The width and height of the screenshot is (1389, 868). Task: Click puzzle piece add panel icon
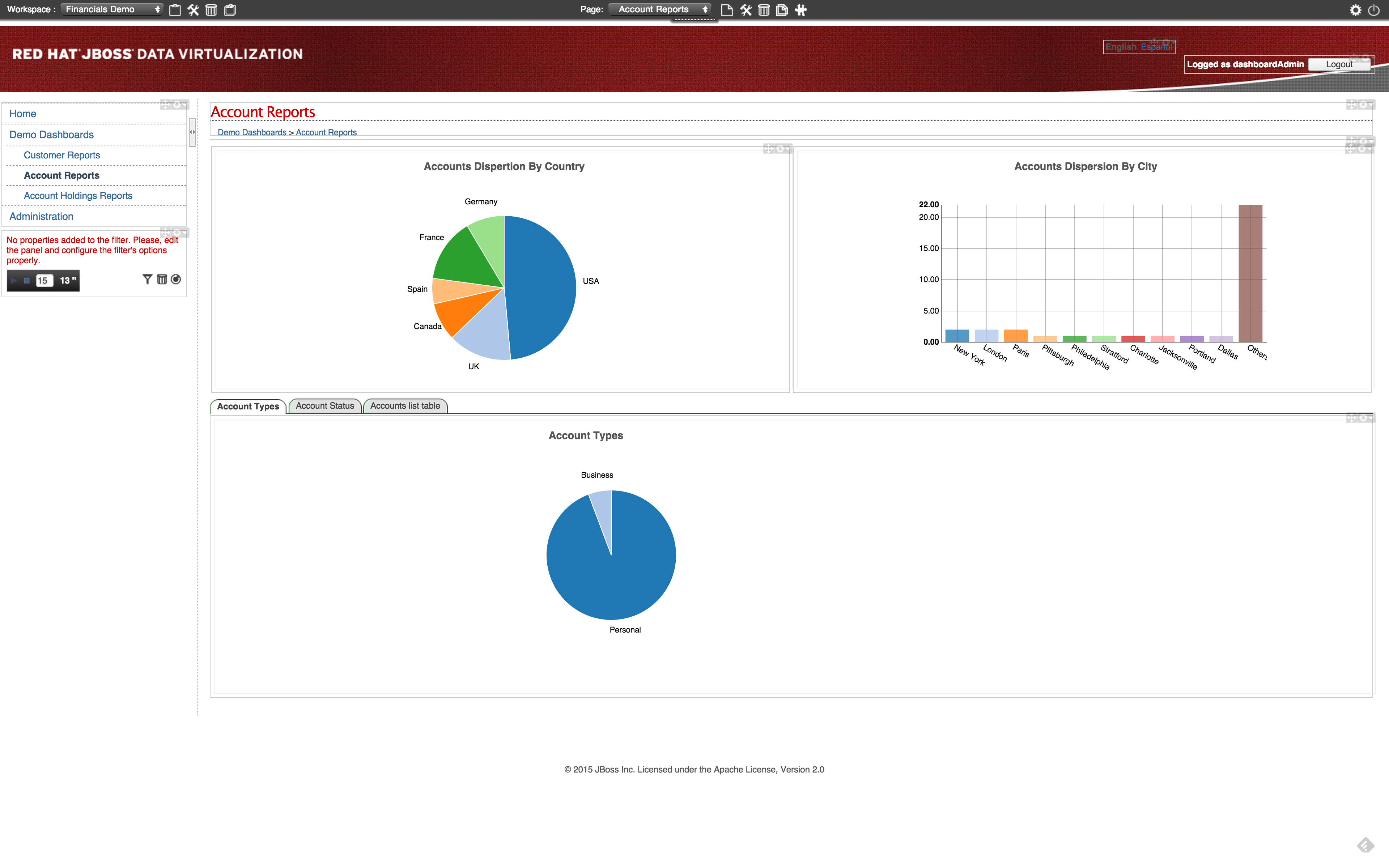(x=801, y=10)
